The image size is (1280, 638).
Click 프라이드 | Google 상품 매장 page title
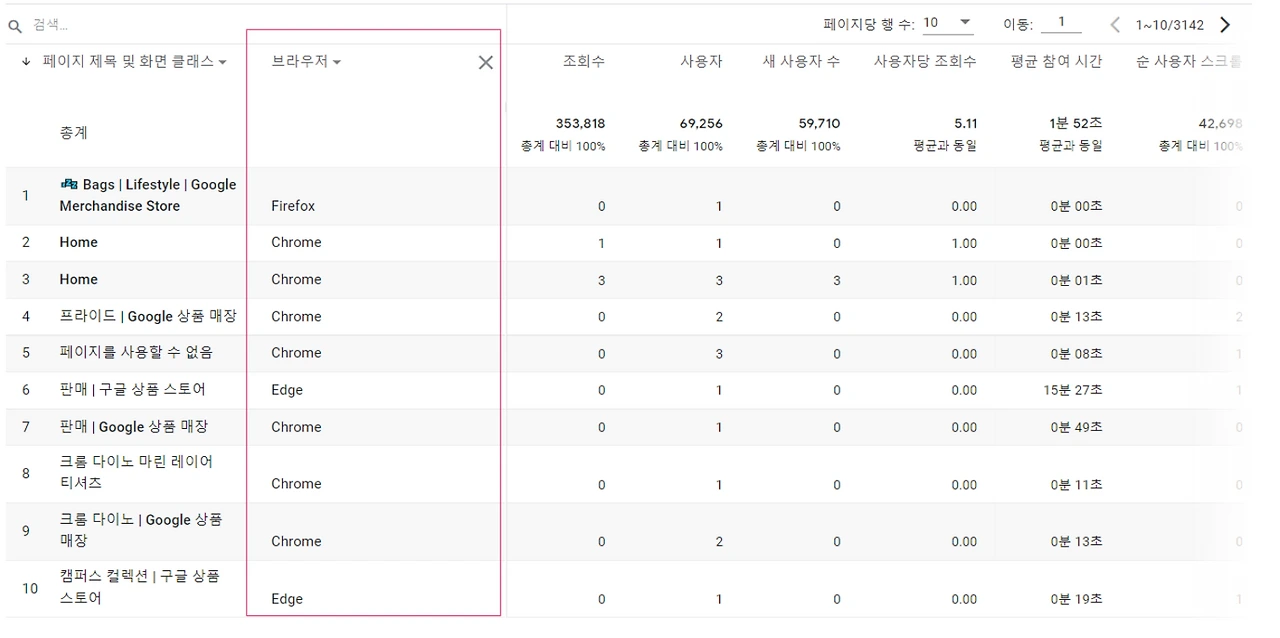coord(147,316)
